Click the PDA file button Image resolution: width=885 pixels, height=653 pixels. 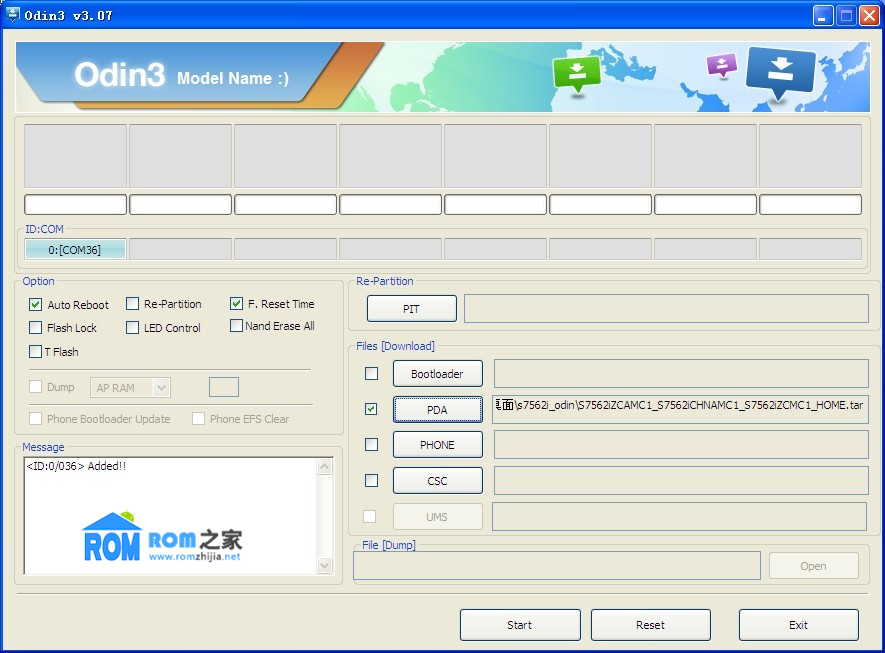(x=437, y=410)
